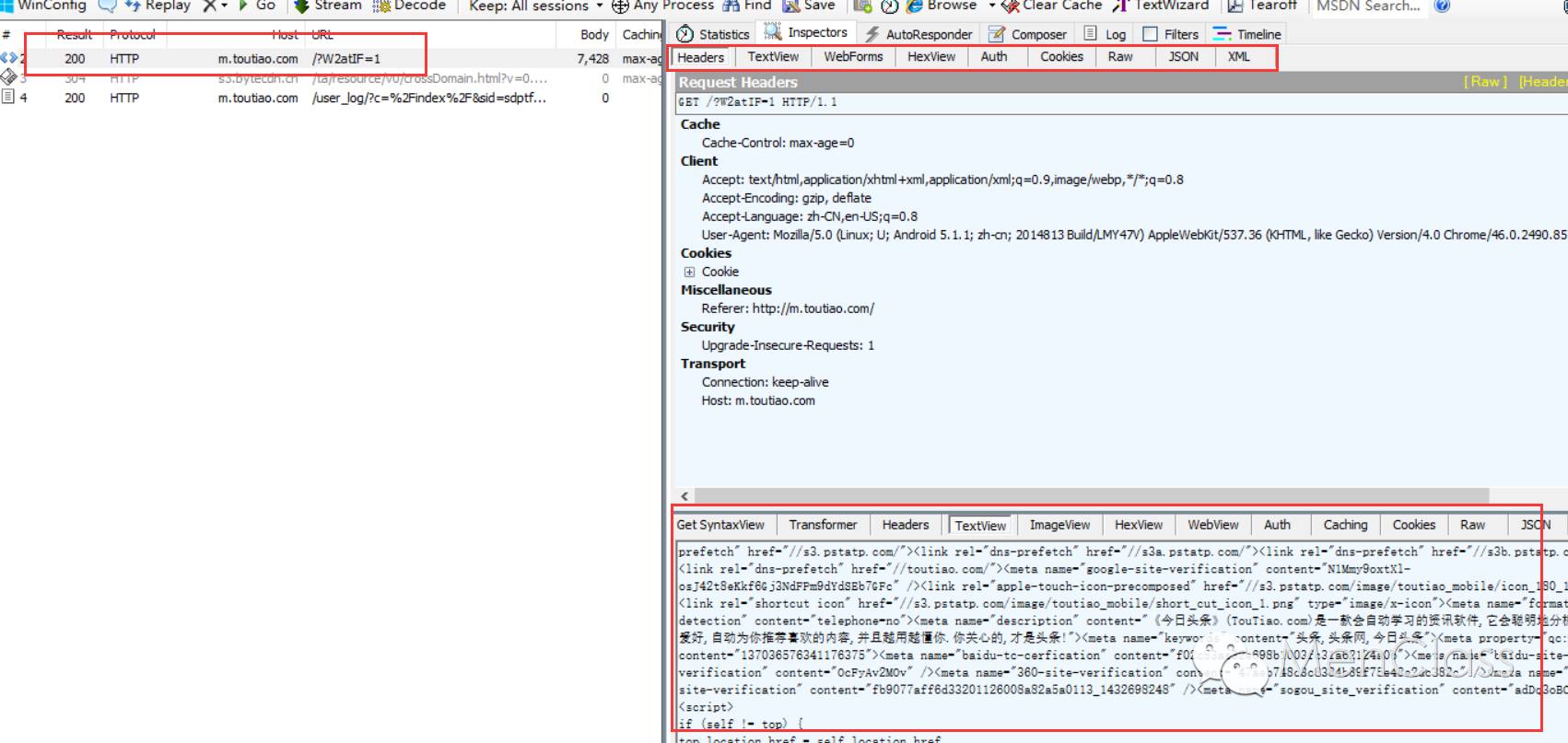Open response TextView tab
This screenshot has height=743, width=1568.
click(x=980, y=526)
